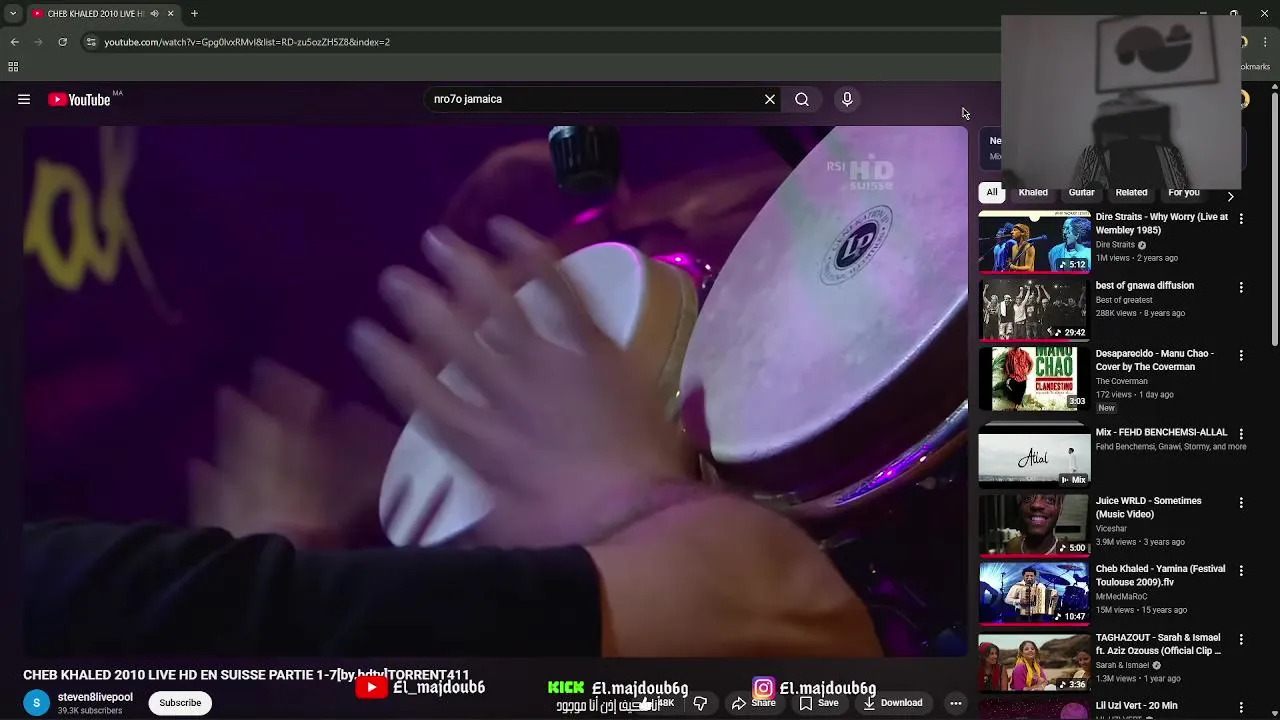Open more options for gnawa diffusion video
1280x720 pixels.
[1241, 287]
